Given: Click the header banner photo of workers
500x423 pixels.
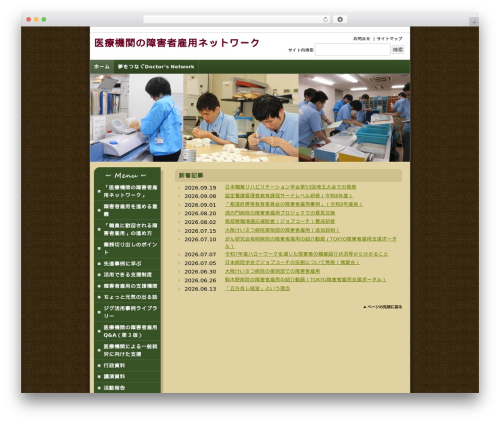Looking at the screenshot, I should (250, 118).
